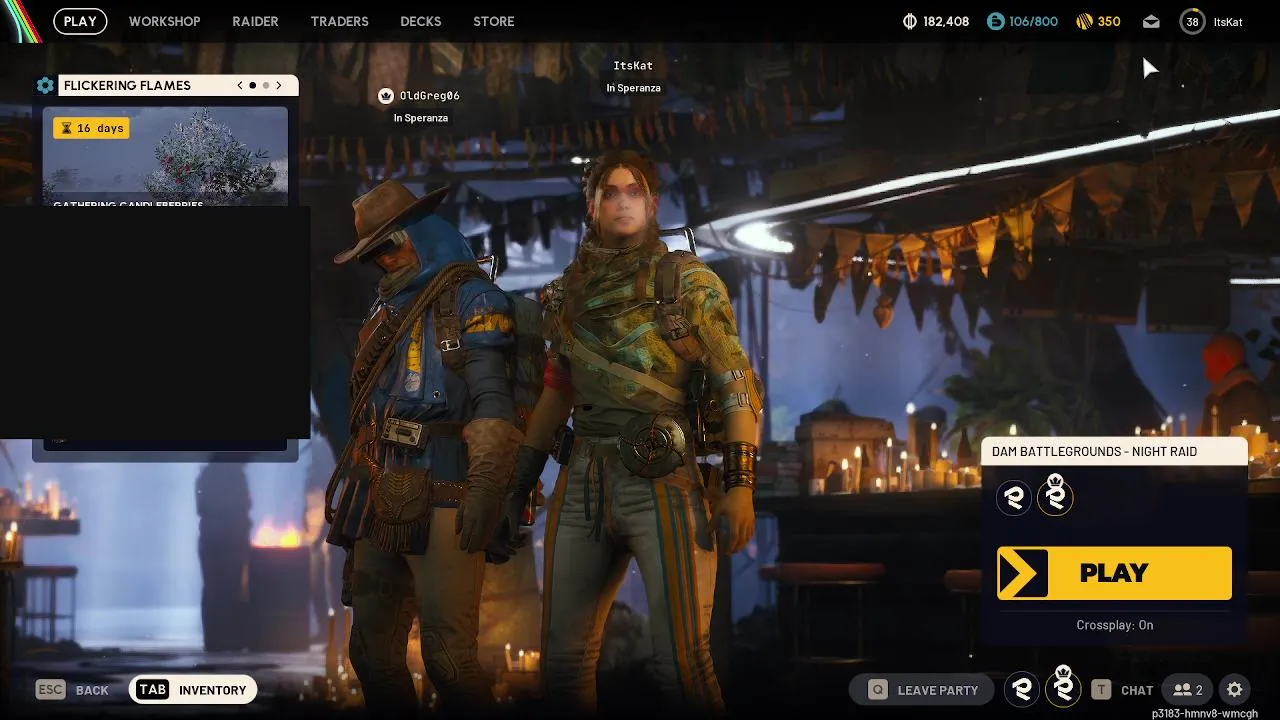The image size is (1280, 720).
Task: Open the settings gear in bottom right
Action: (x=1235, y=690)
